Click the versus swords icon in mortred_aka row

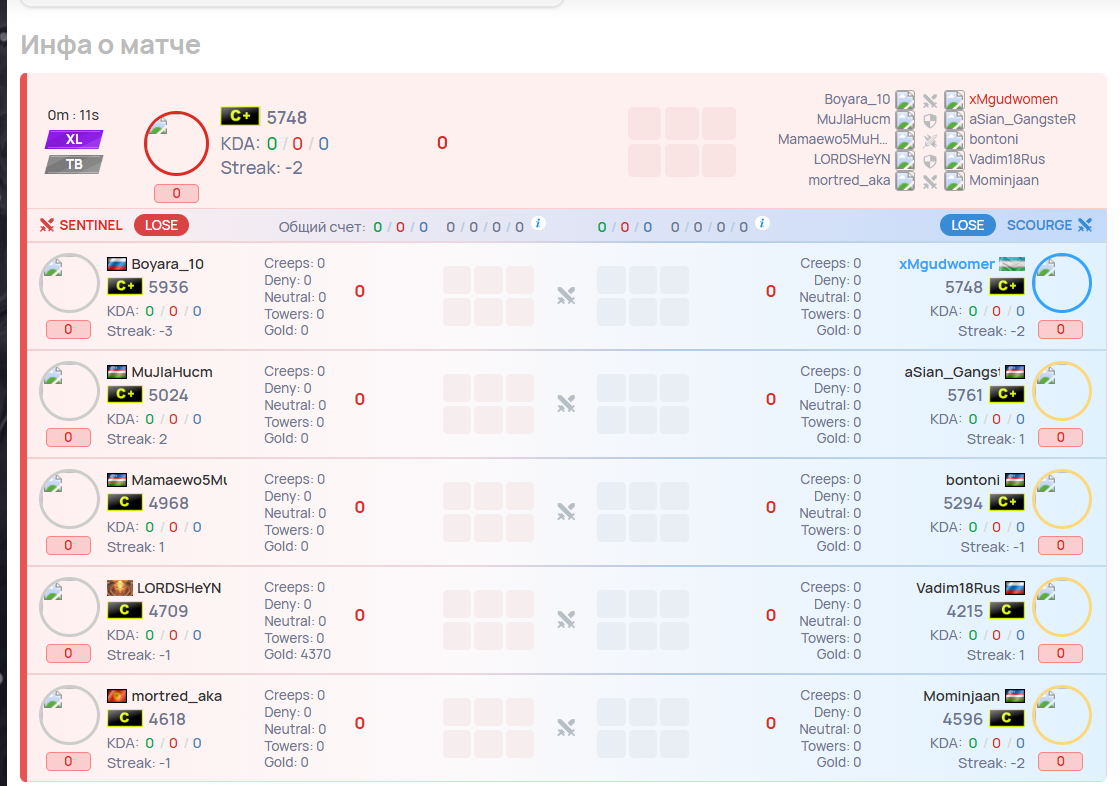click(566, 727)
